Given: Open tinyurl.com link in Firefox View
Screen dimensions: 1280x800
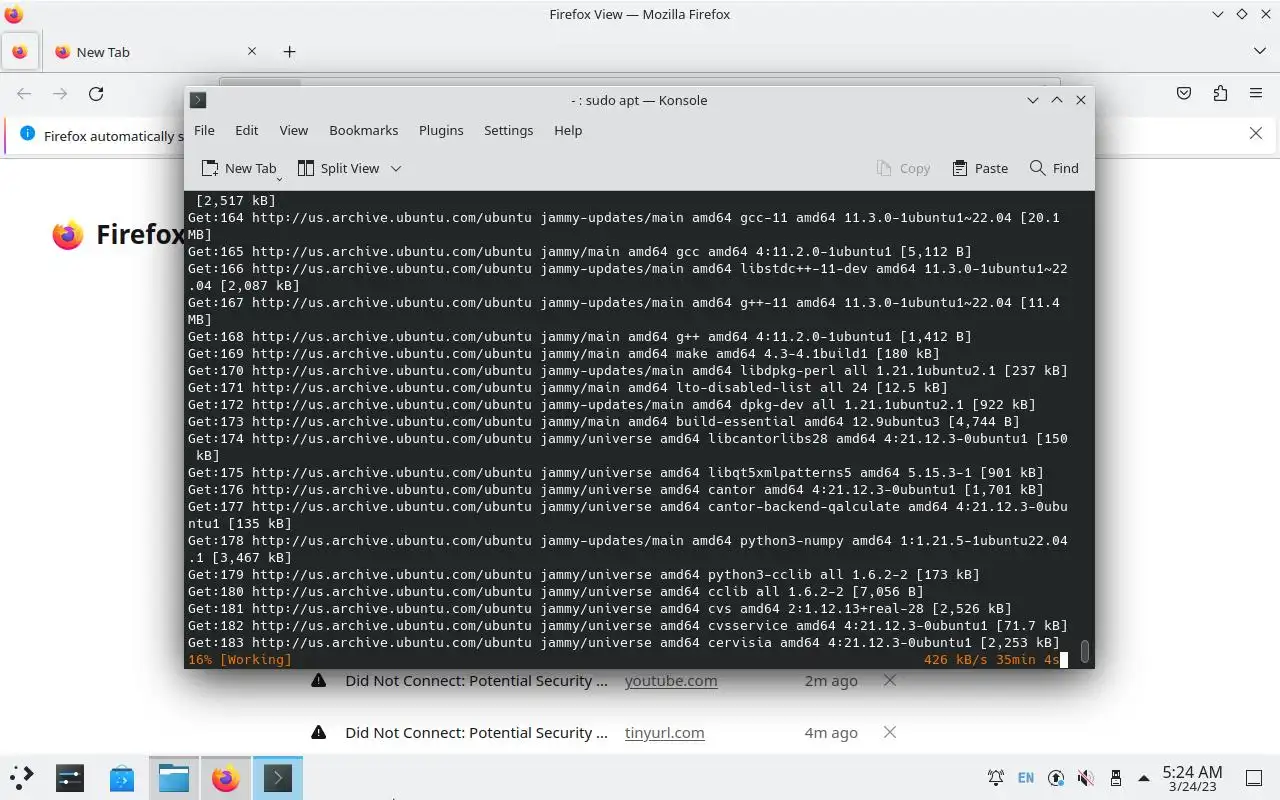Looking at the screenshot, I should [665, 733].
